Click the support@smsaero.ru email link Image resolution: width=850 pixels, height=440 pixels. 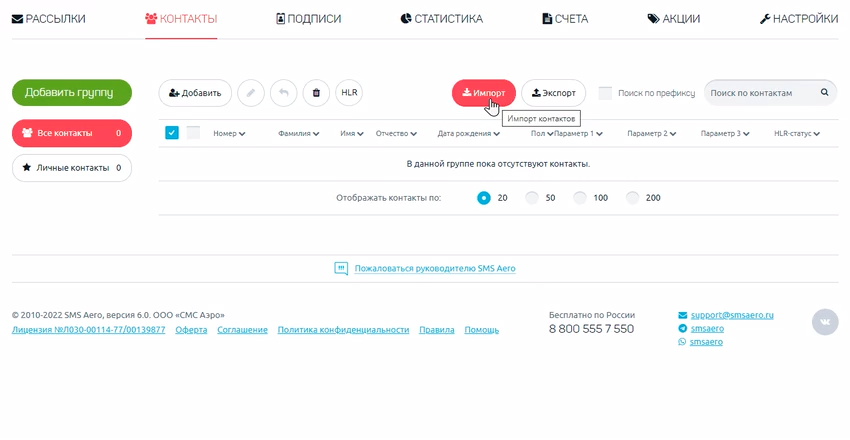click(x=732, y=315)
